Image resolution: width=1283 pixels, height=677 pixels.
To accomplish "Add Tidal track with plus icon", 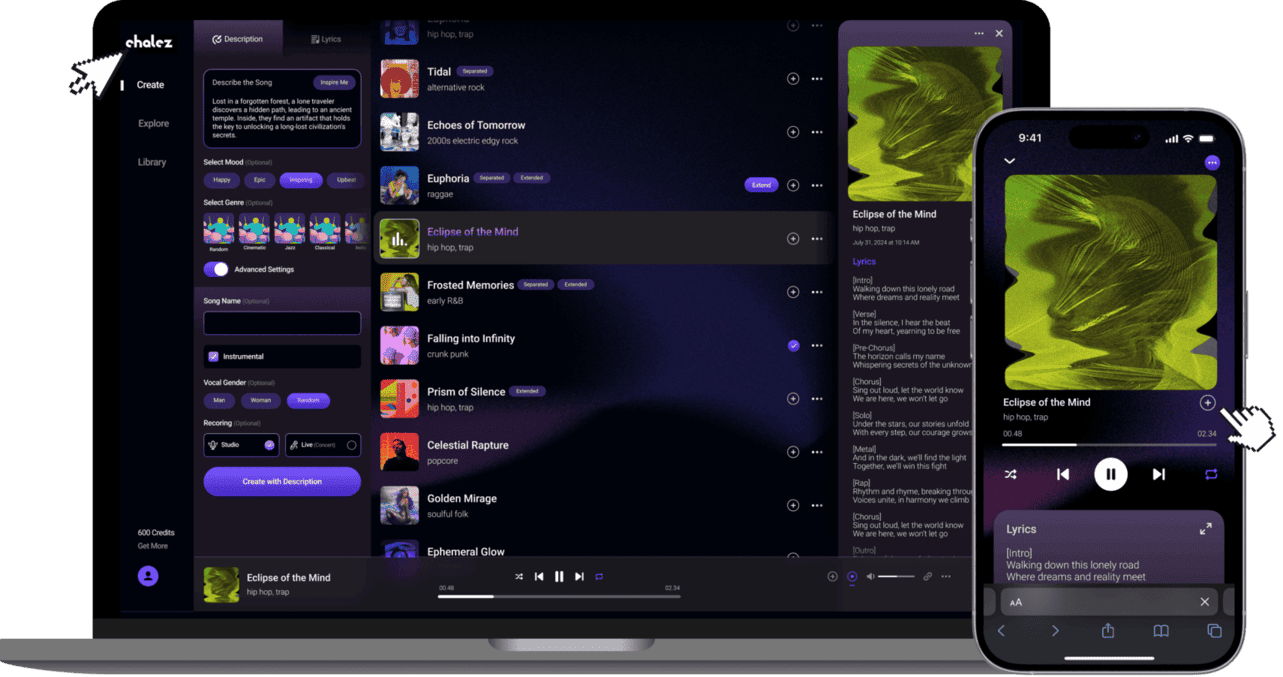I will click(x=793, y=79).
